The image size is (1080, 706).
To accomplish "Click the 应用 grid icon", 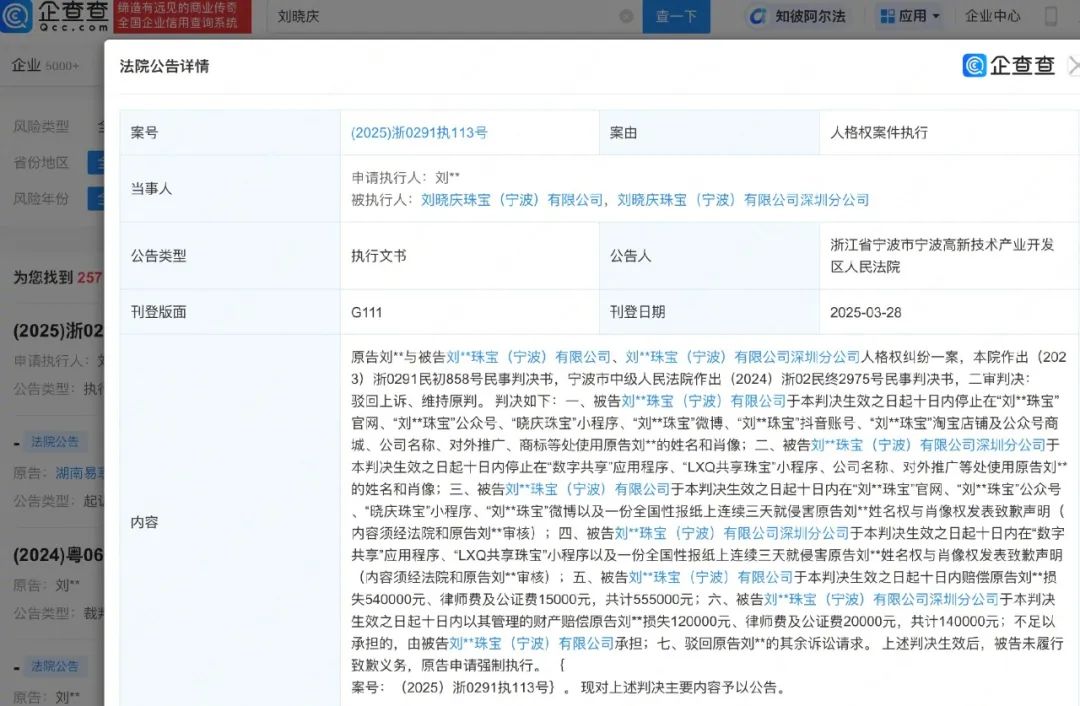I will coord(887,16).
